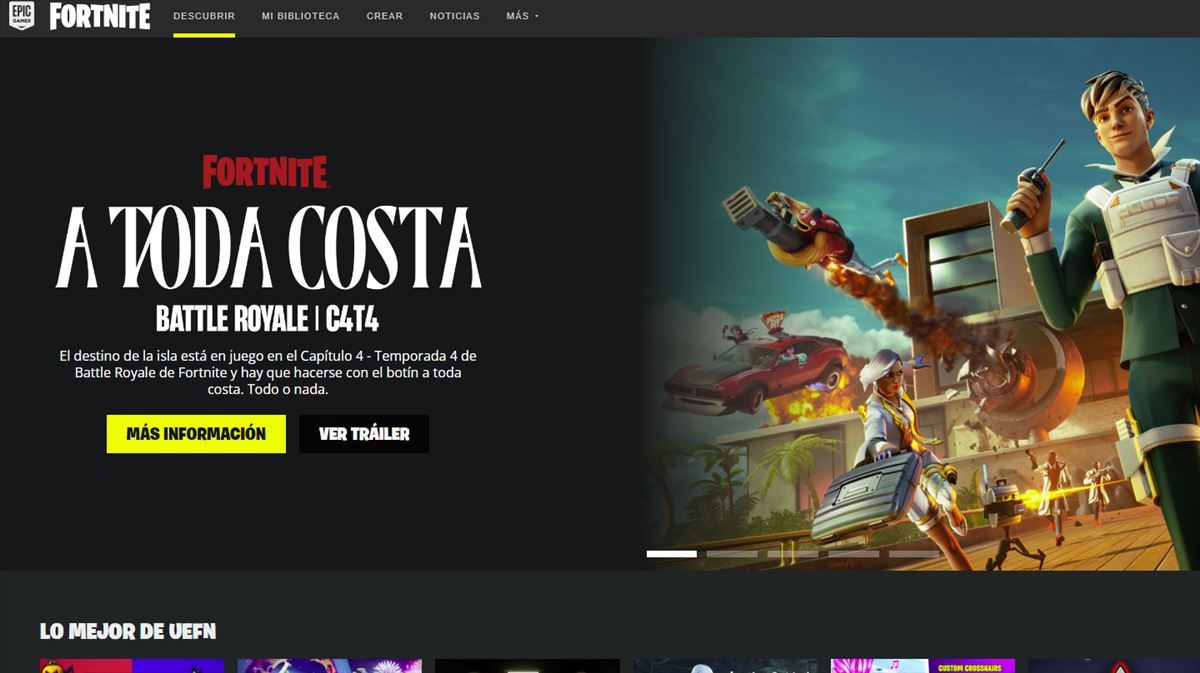Select the fourth carousel slide indicator
Screen dimensions: 1200x673
click(854, 553)
